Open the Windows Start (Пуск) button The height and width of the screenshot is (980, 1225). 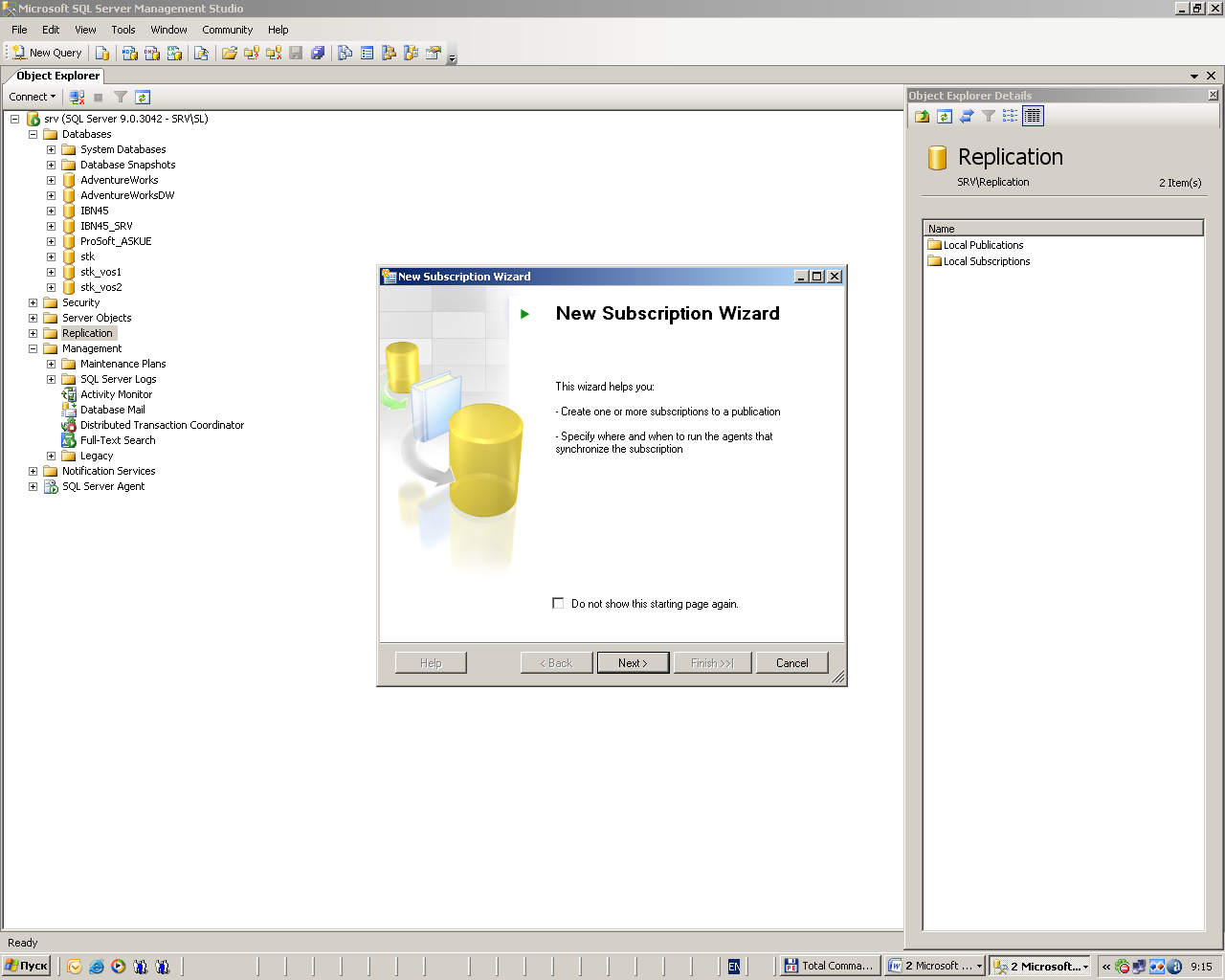tap(26, 966)
